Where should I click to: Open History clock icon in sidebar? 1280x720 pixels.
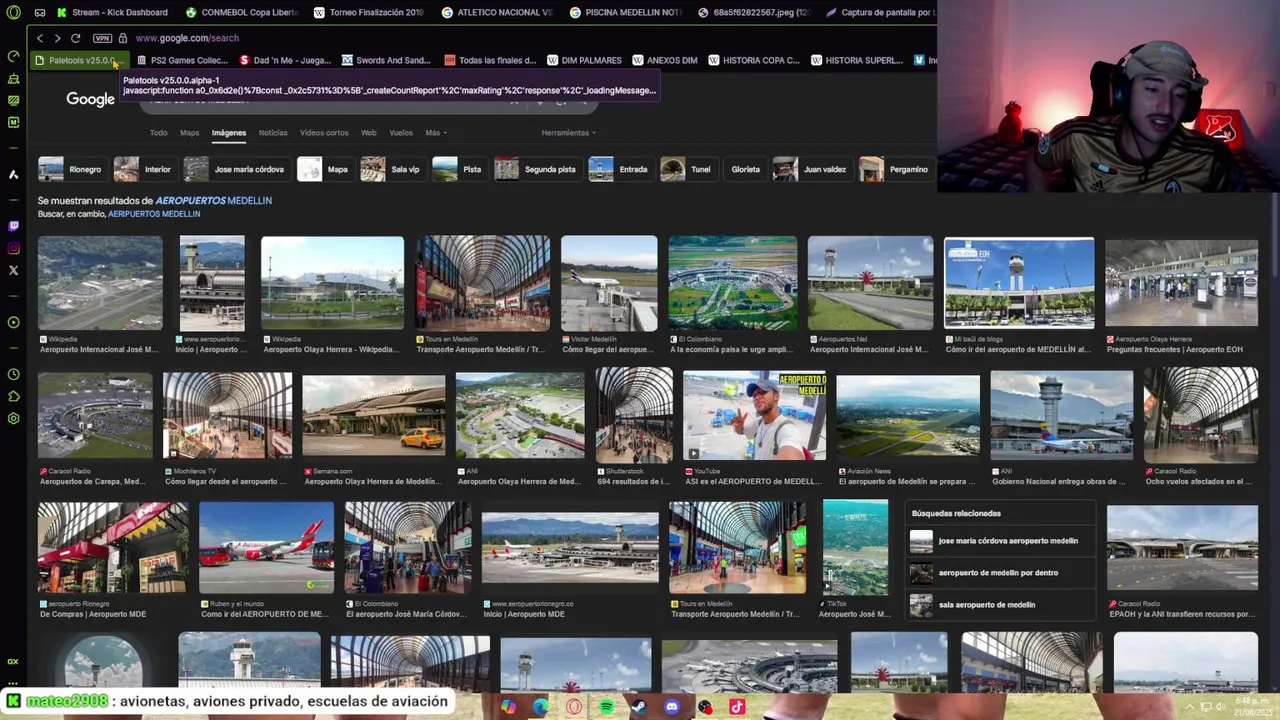[x=13, y=374]
